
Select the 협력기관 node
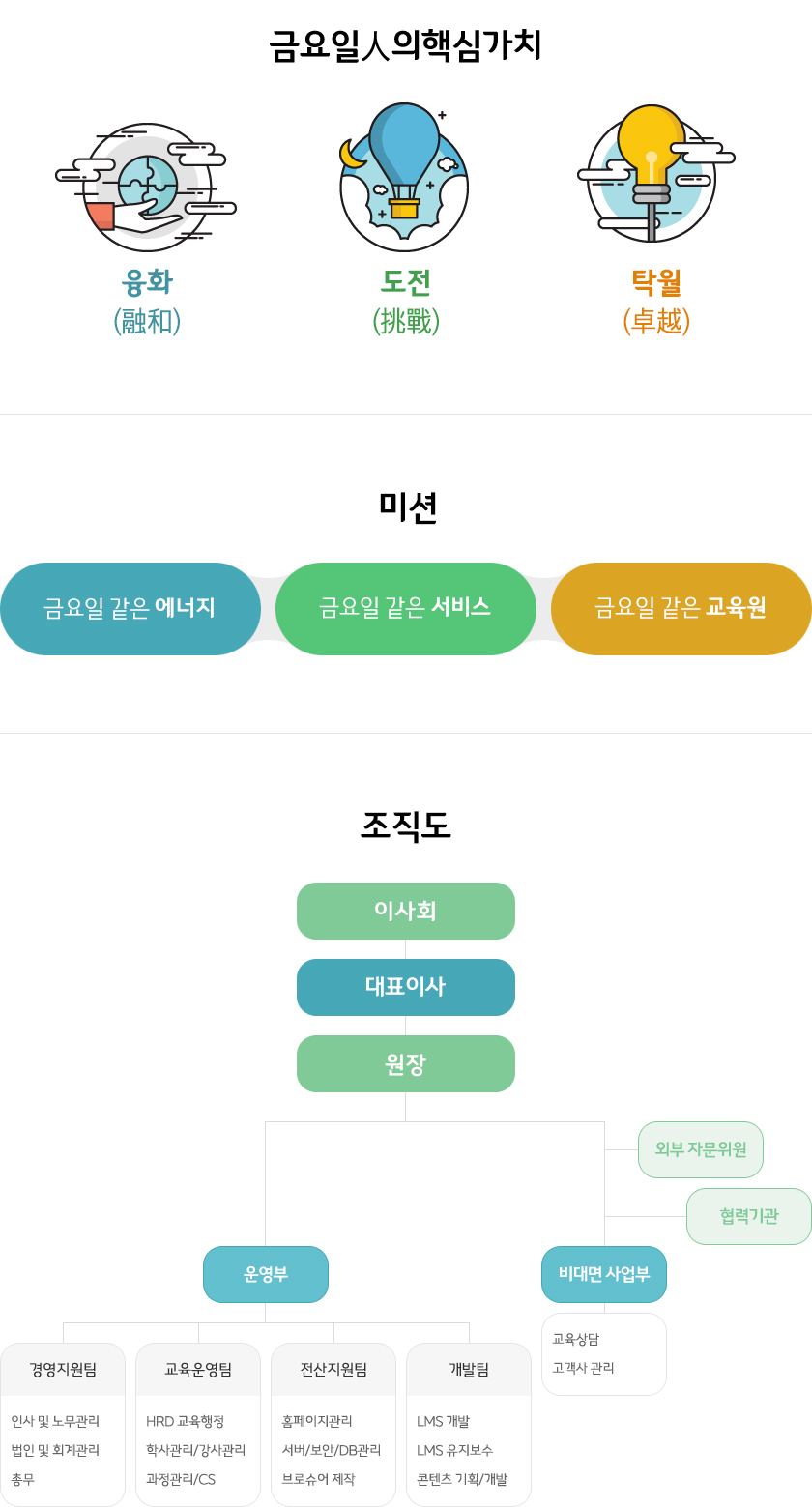[x=749, y=1216]
